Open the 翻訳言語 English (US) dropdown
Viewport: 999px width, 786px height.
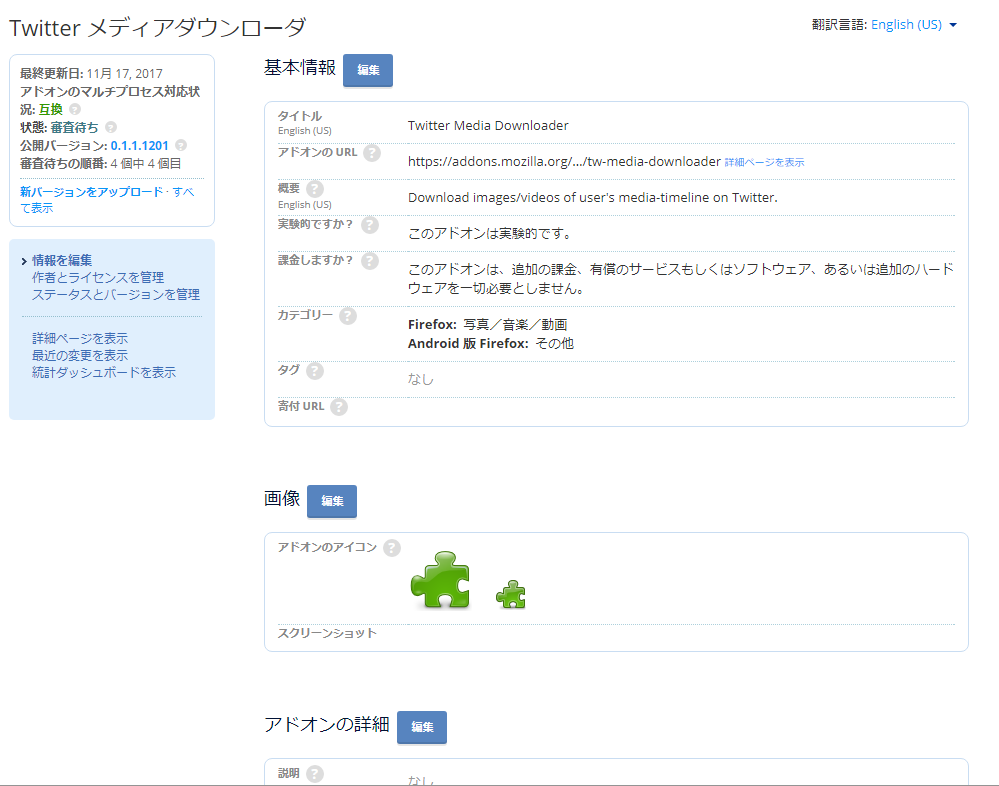coord(914,25)
